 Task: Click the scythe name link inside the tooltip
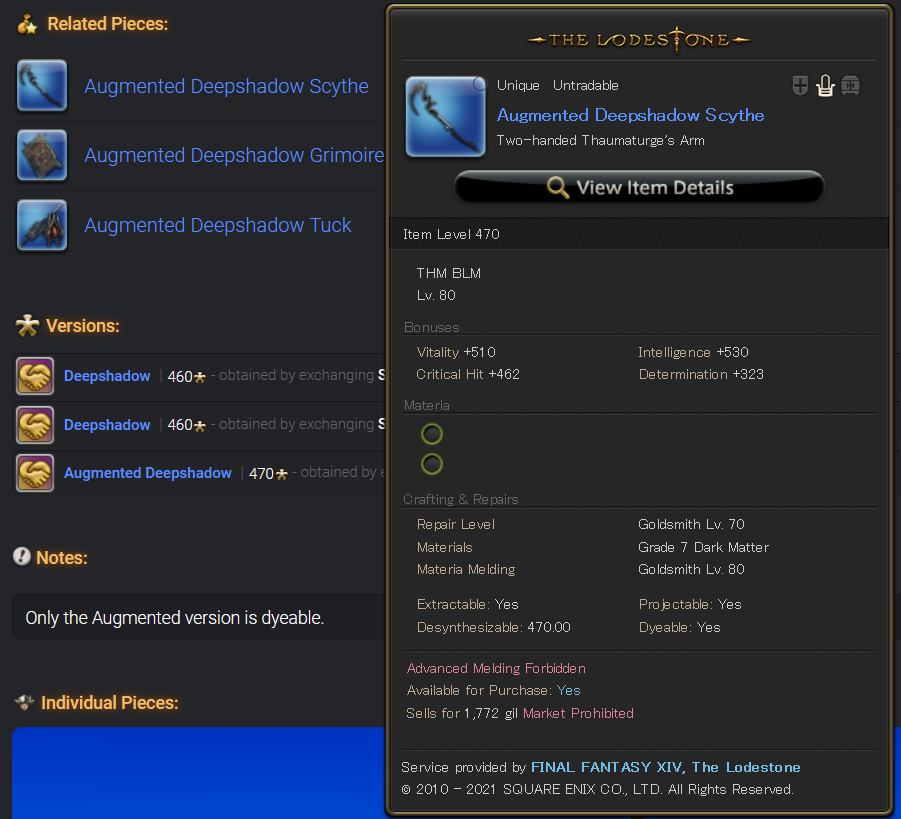[x=630, y=115]
